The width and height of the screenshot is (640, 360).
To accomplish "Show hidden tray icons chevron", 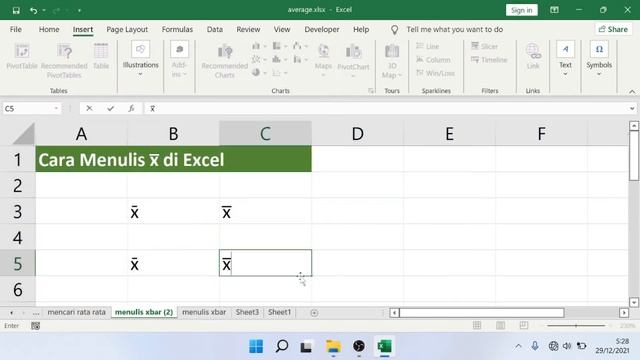I will [x=518, y=346].
